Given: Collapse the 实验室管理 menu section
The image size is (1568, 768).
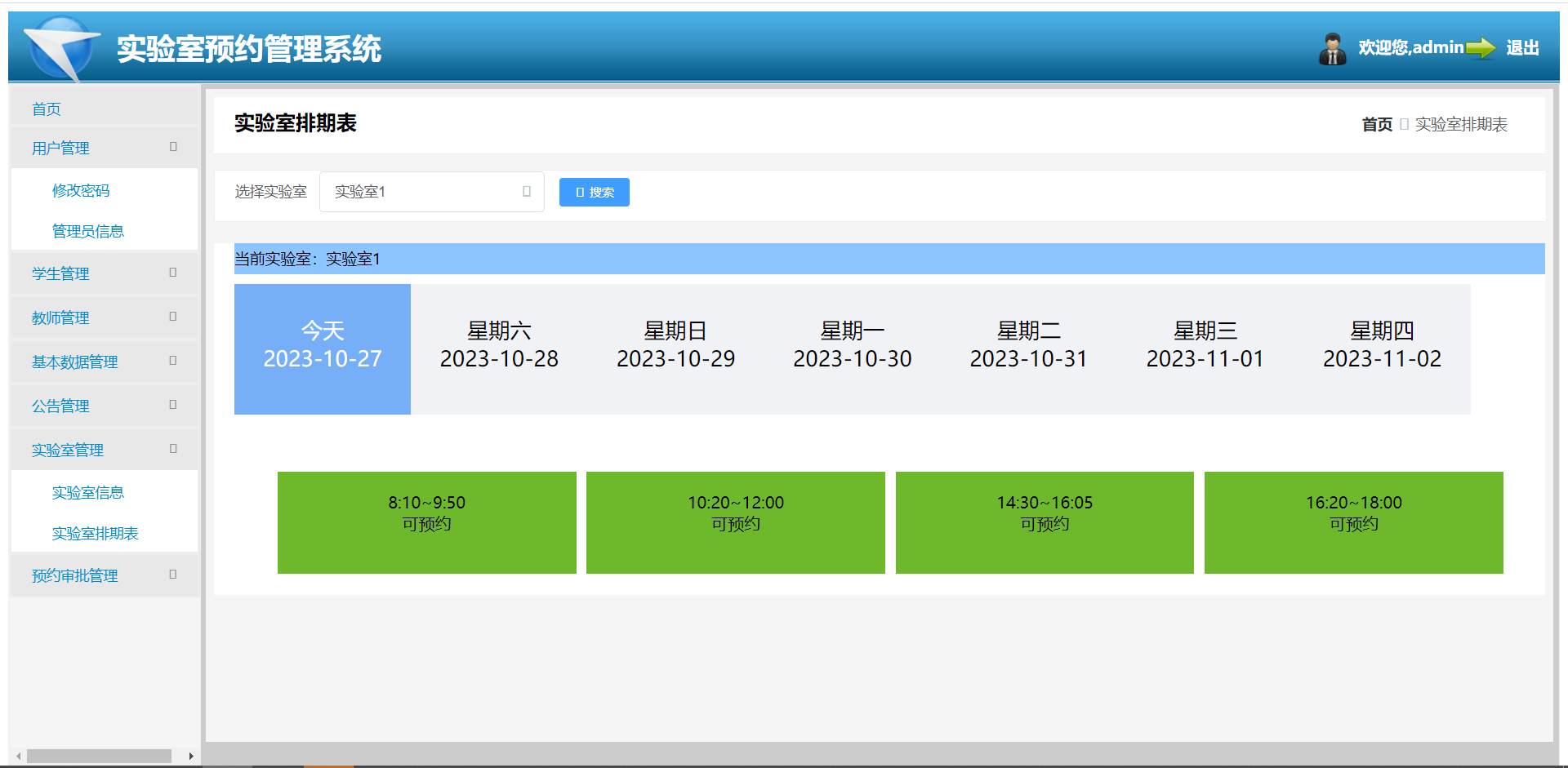Looking at the screenshot, I should click(x=105, y=450).
